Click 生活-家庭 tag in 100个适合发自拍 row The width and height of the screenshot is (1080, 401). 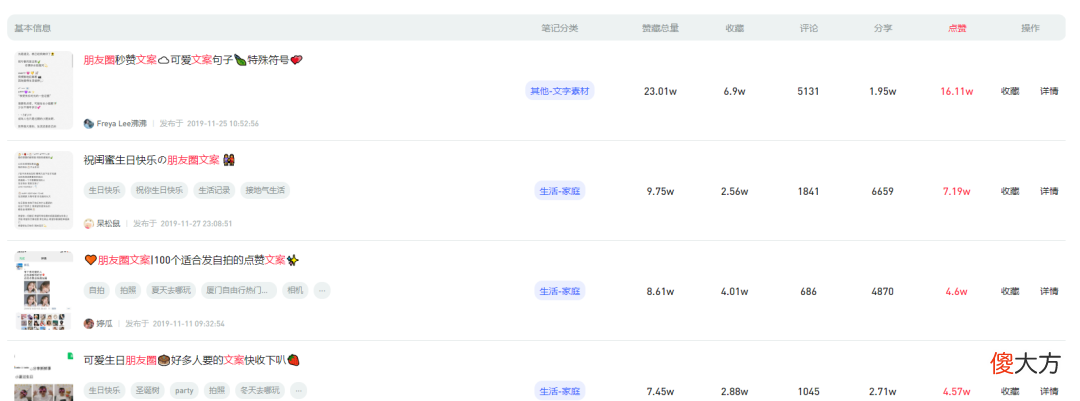(560, 291)
